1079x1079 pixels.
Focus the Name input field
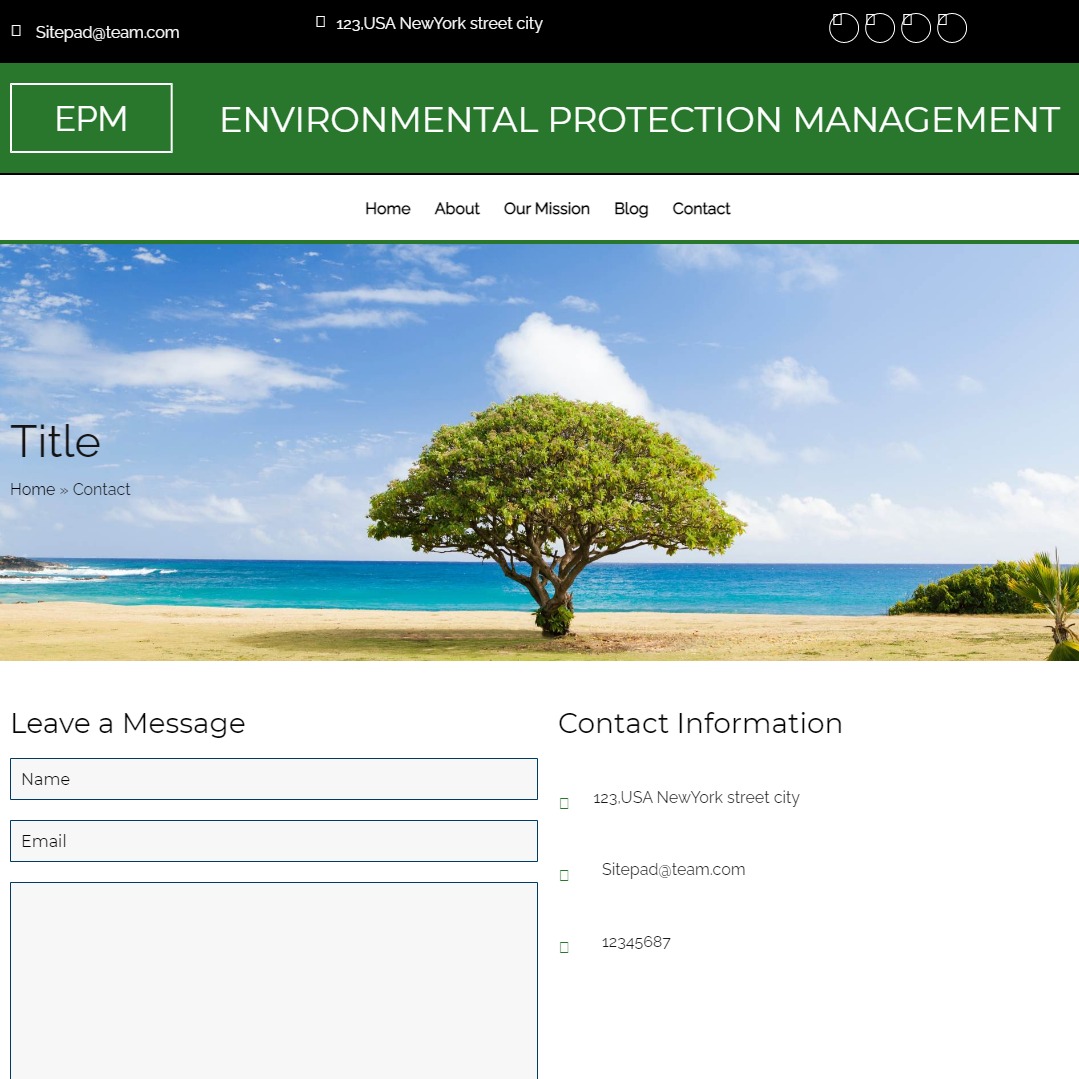point(274,779)
